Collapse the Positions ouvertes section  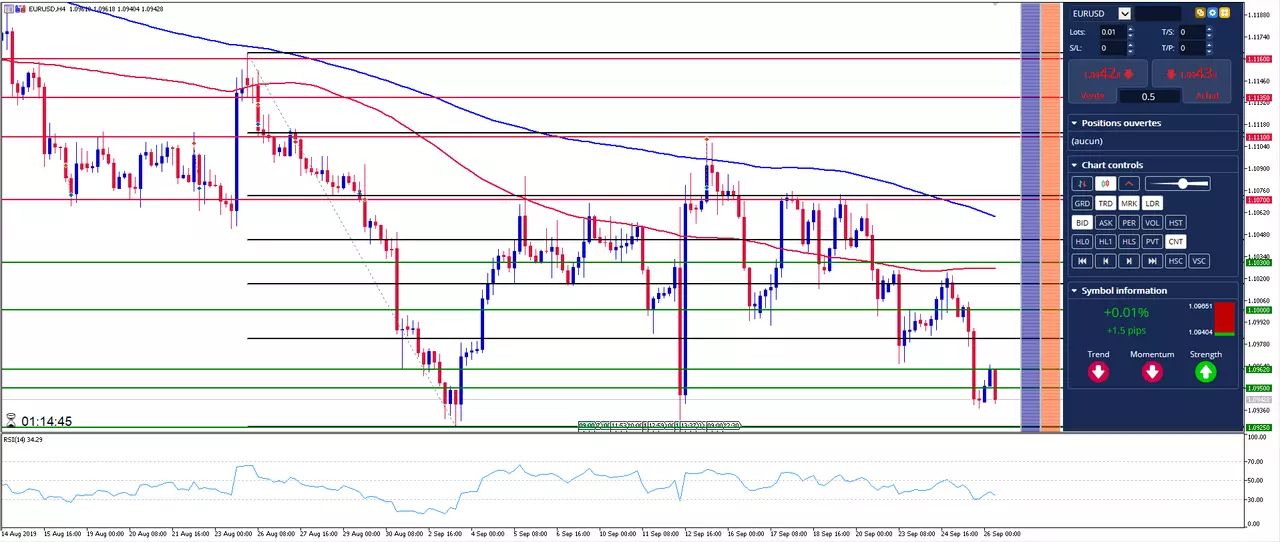(x=1074, y=123)
